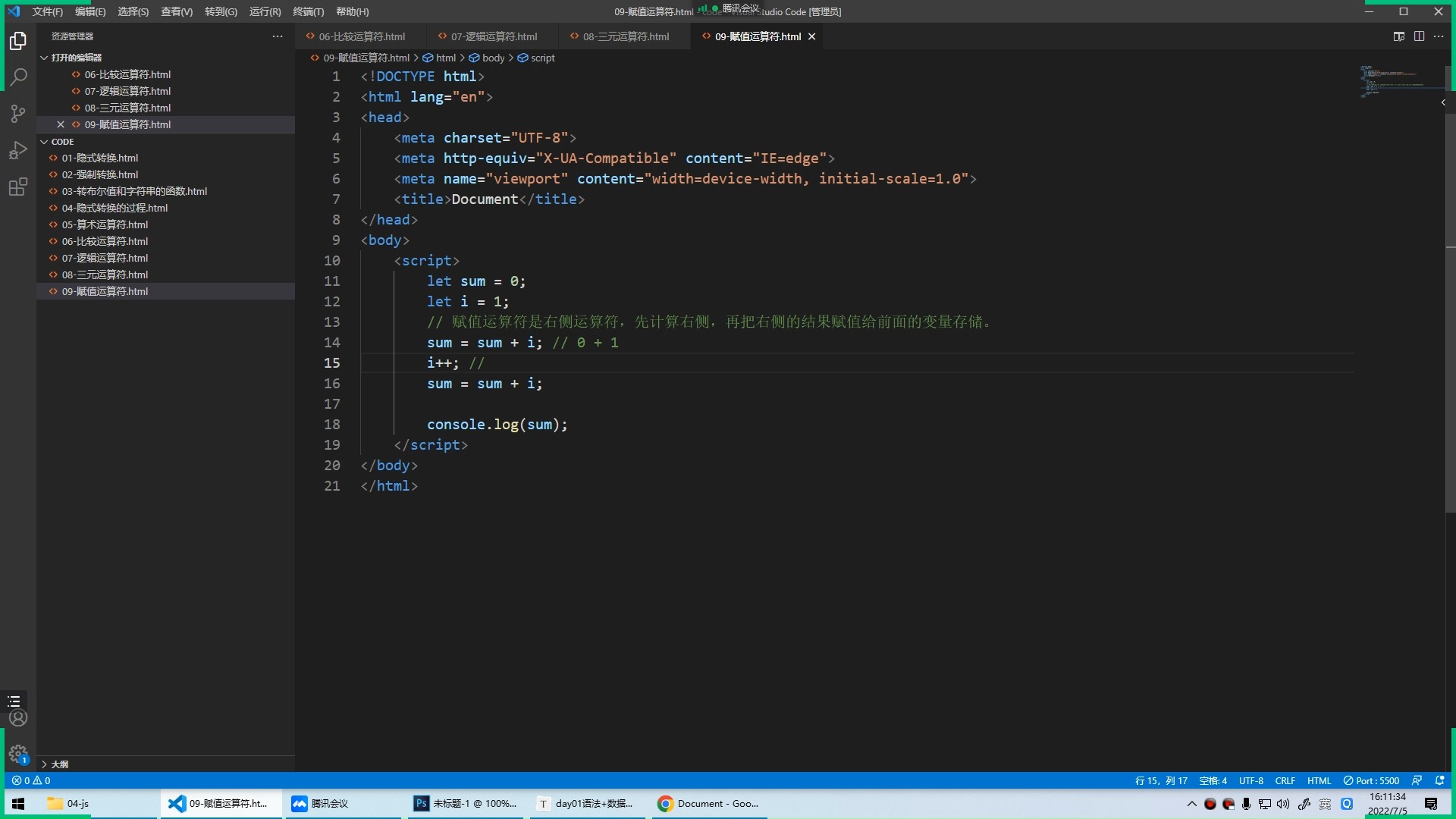Open the 转到(G) menu
Viewport: 1456px width, 819px height.
point(221,11)
